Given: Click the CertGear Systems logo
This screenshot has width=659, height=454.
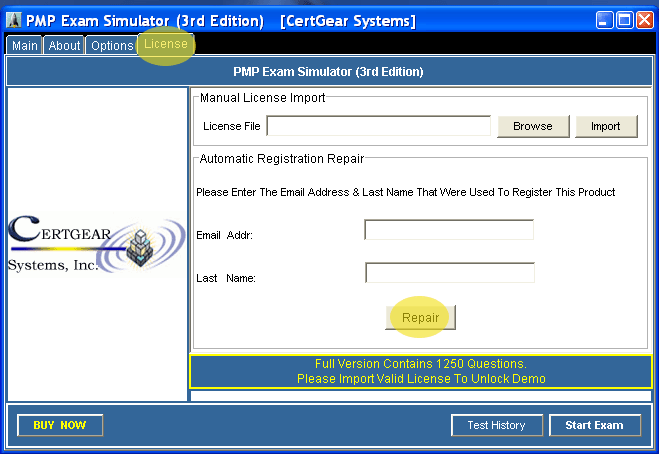Looking at the screenshot, I should coord(97,244).
